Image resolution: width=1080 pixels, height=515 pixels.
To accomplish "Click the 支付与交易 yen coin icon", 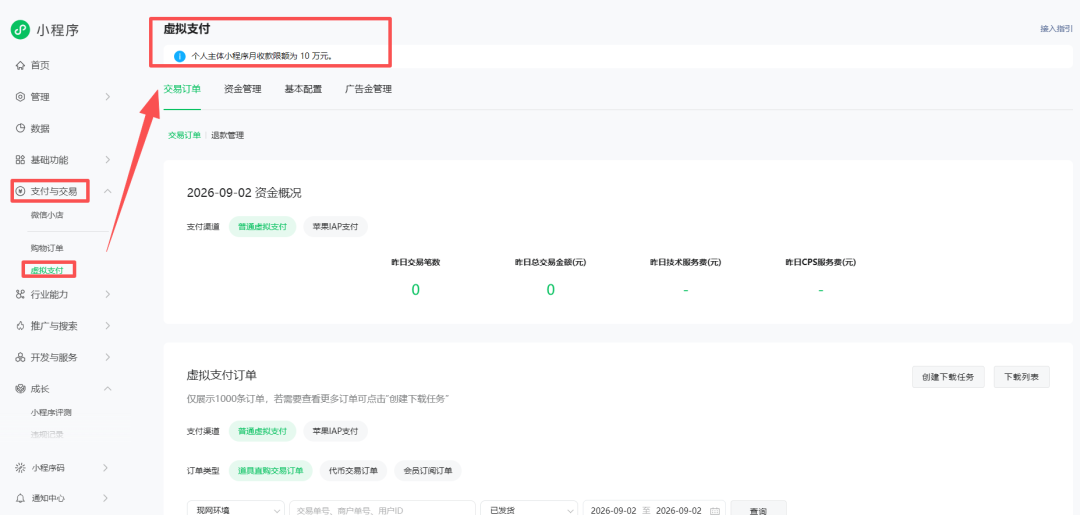I will (x=20, y=191).
